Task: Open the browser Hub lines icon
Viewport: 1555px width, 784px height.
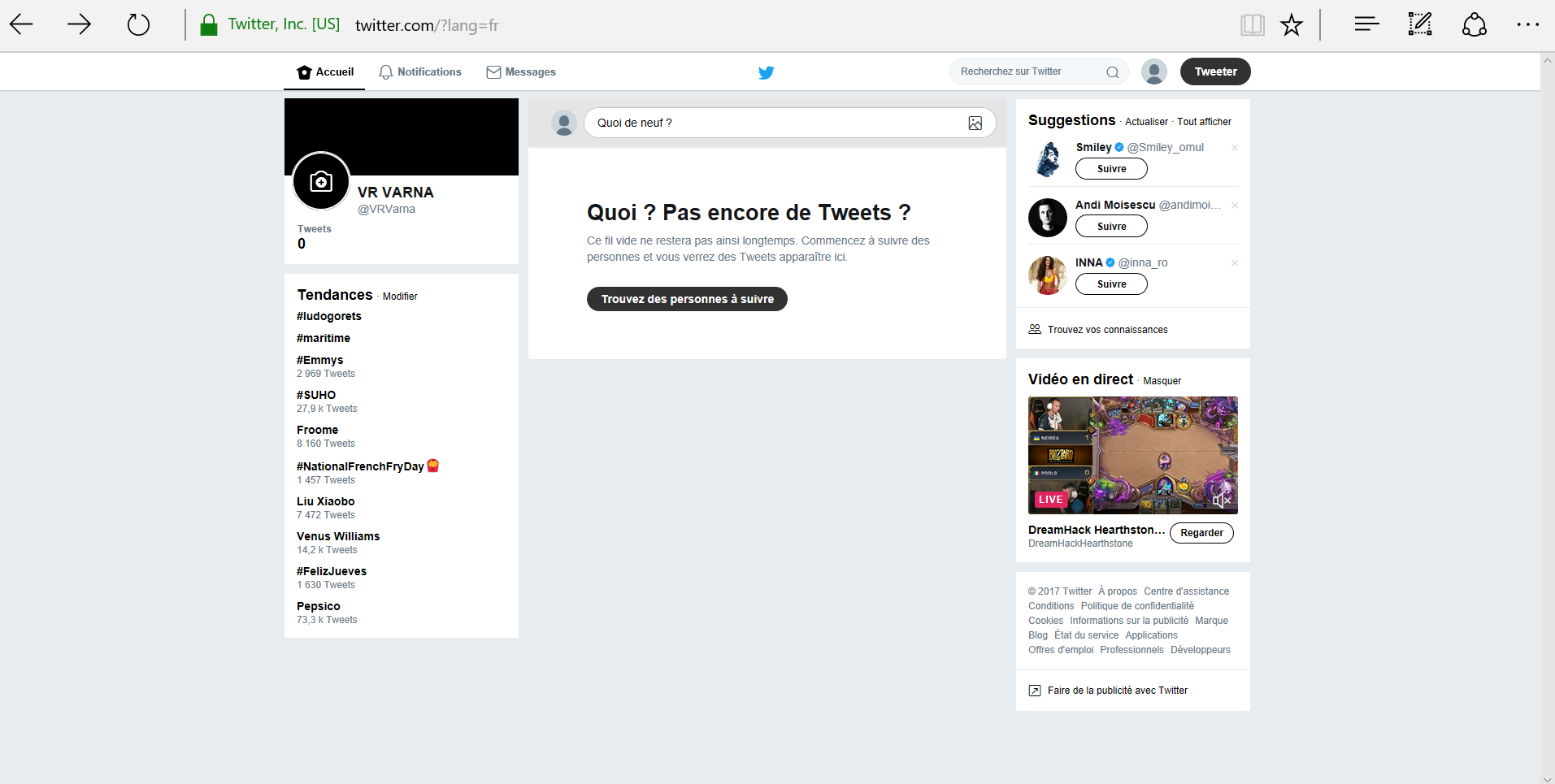Action: point(1366,24)
